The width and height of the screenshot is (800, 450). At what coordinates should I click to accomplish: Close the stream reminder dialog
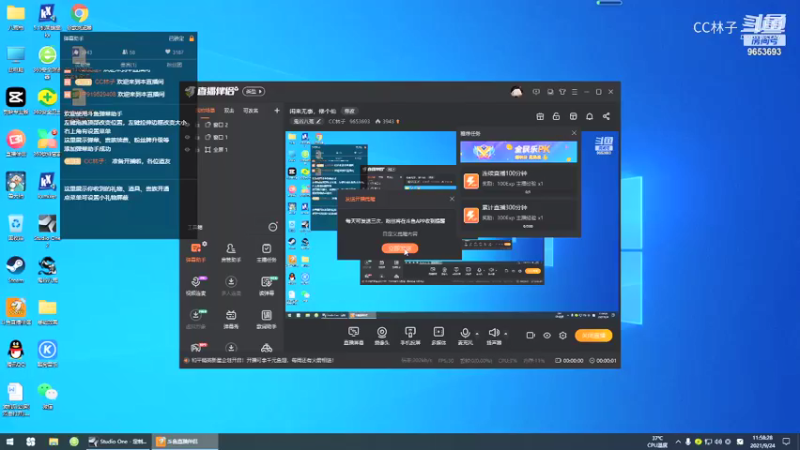click(452, 199)
